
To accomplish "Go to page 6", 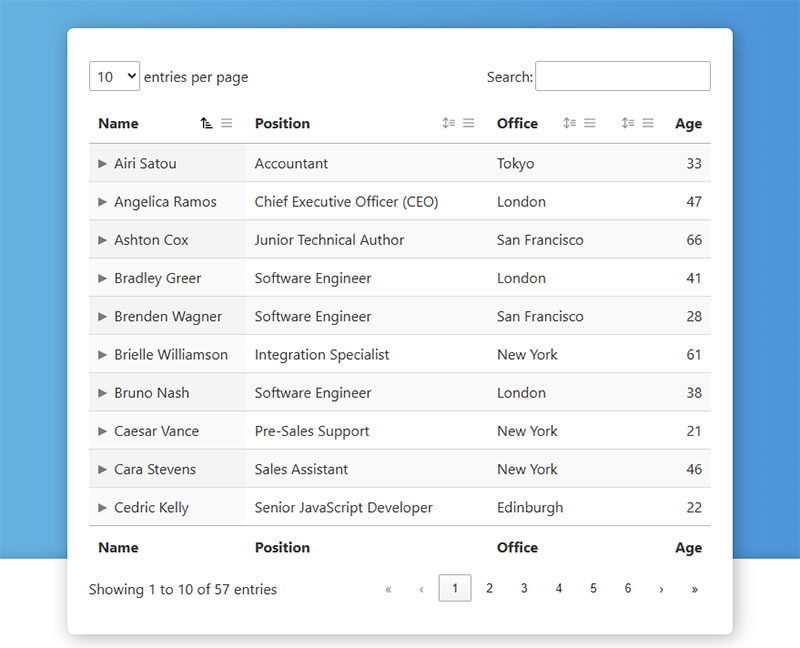I will pyautogui.click(x=628, y=588).
